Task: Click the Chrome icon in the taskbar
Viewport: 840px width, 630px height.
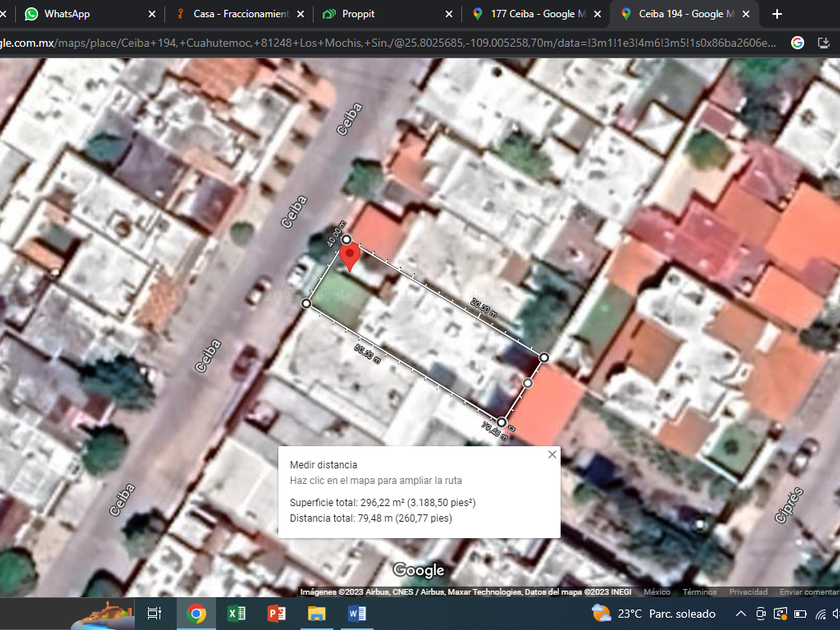Action: [x=196, y=613]
